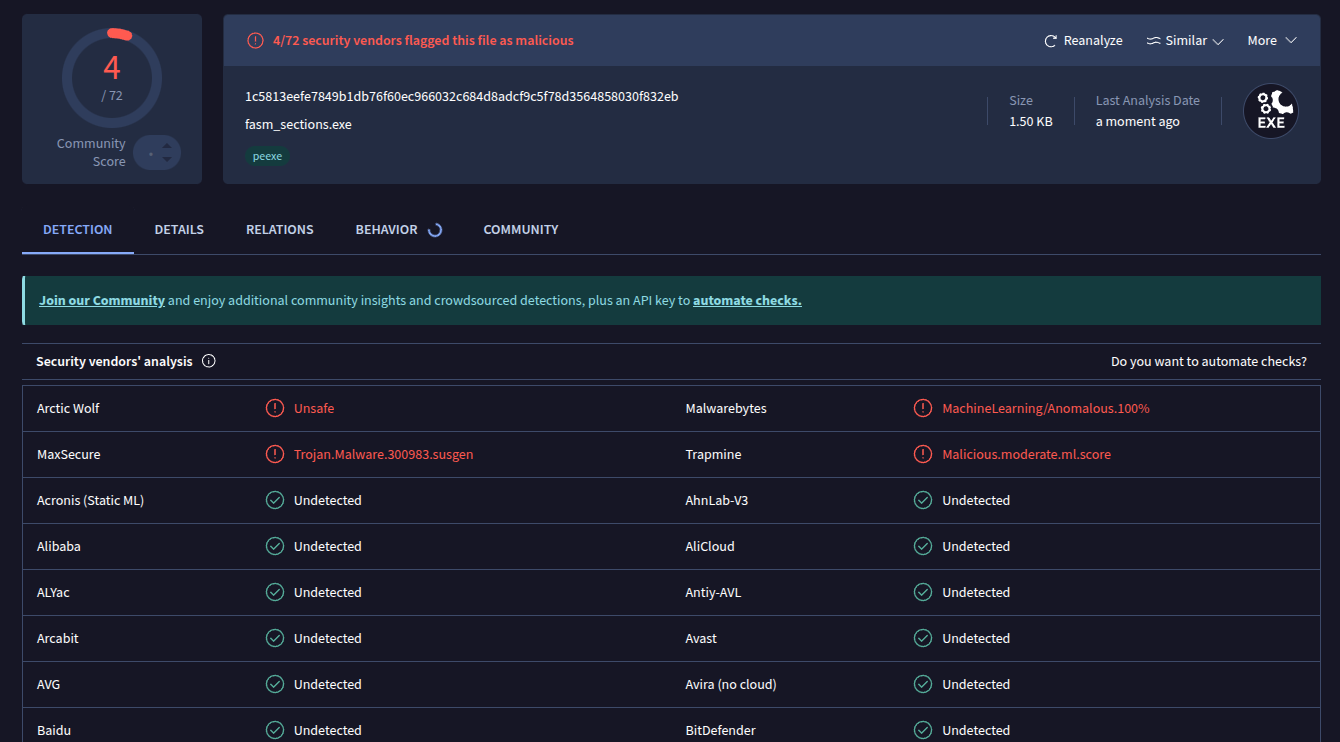Click Do you want to automate checks?
The width and height of the screenshot is (1340, 742).
(1209, 361)
